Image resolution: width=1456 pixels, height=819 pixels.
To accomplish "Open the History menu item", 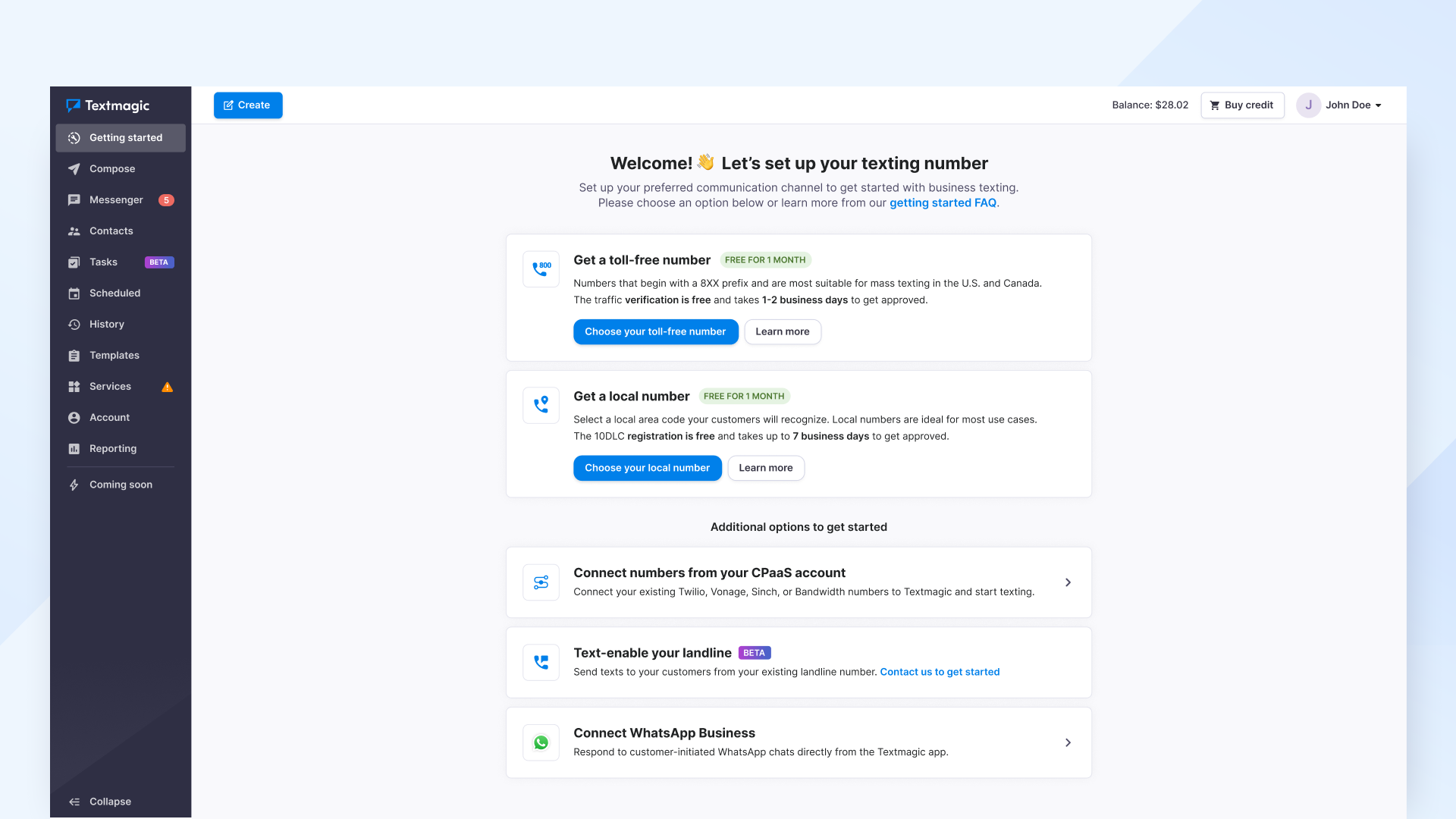I will [121, 325].
